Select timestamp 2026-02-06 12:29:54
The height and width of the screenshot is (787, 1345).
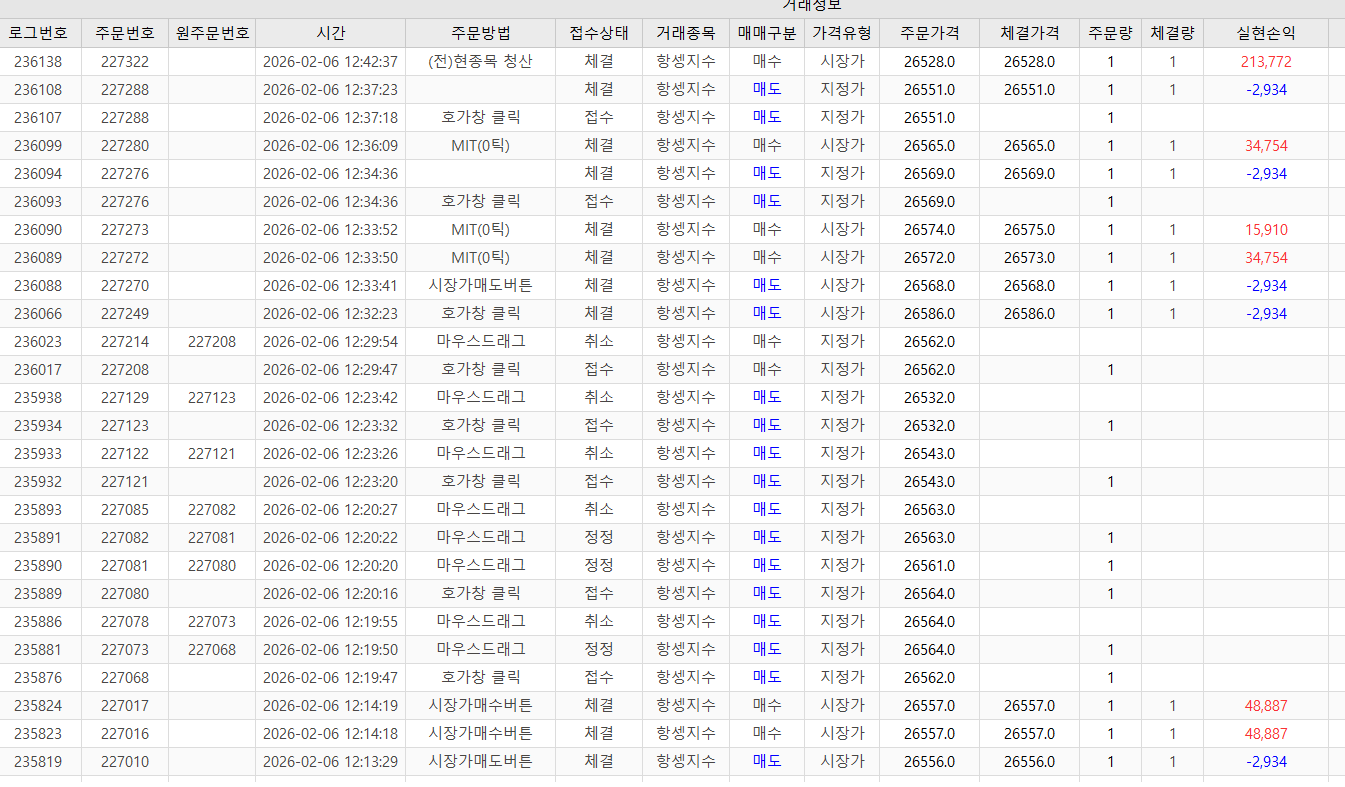click(330, 341)
